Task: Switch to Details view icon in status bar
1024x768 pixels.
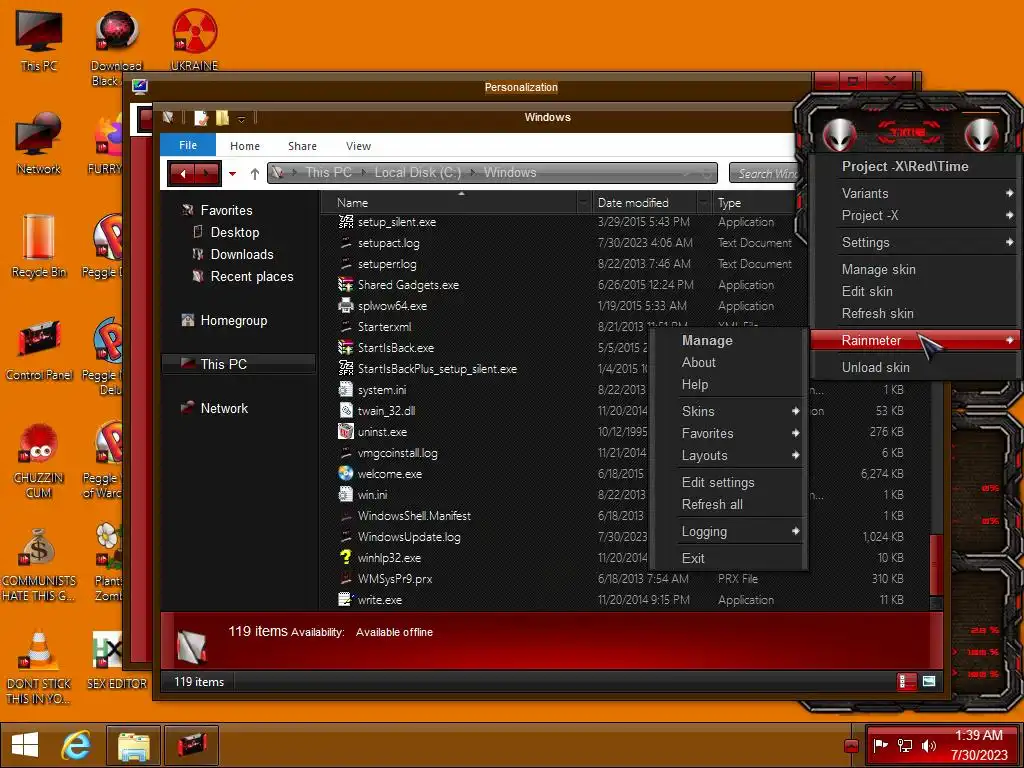Action: pyautogui.click(x=907, y=682)
